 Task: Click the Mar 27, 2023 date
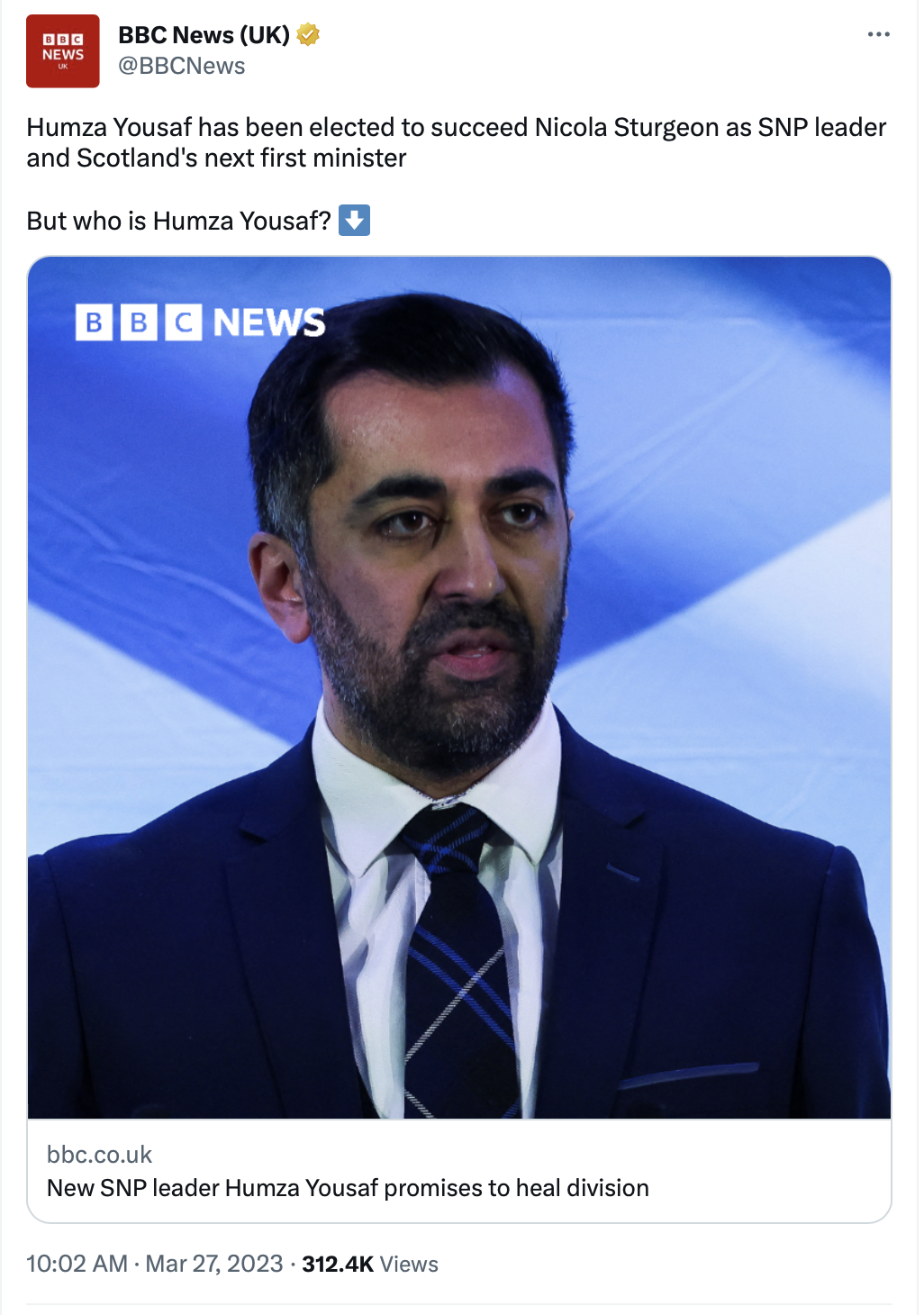[214, 1264]
